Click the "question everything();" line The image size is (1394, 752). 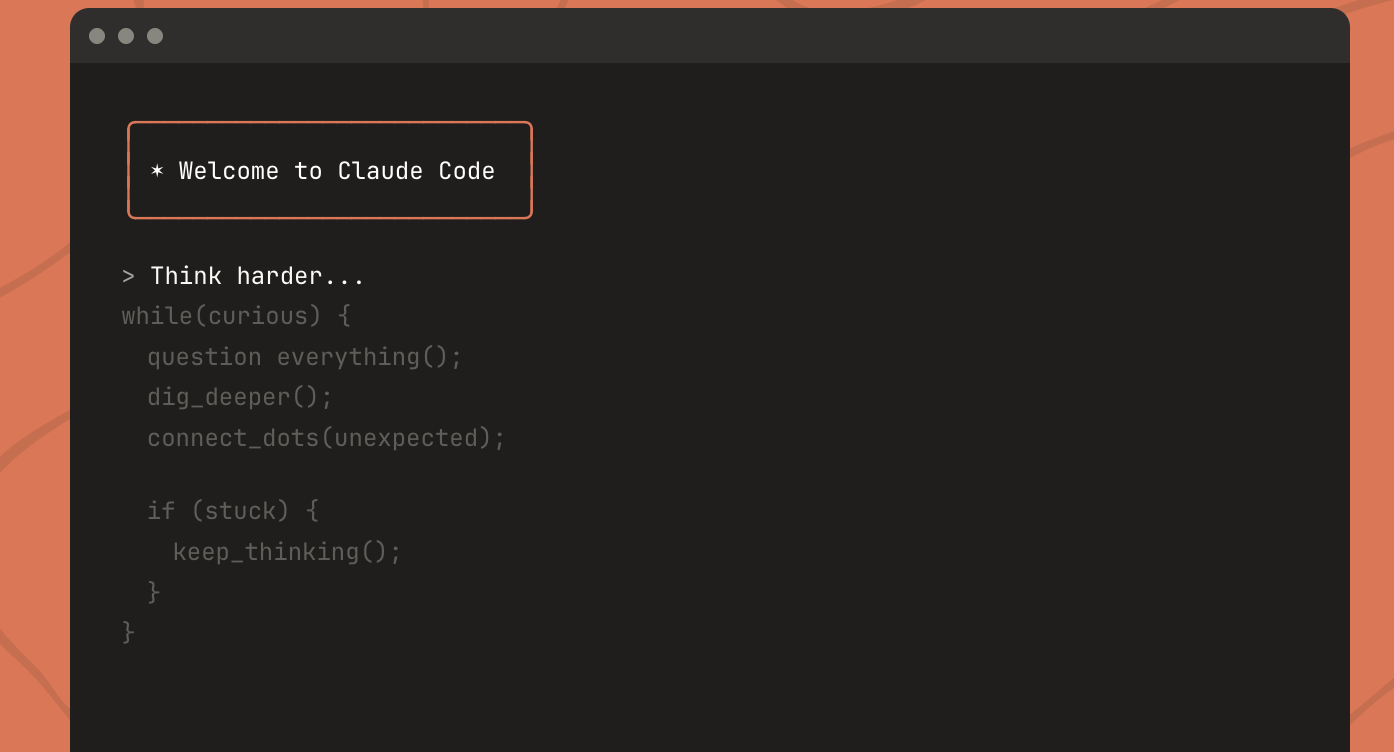click(305, 357)
